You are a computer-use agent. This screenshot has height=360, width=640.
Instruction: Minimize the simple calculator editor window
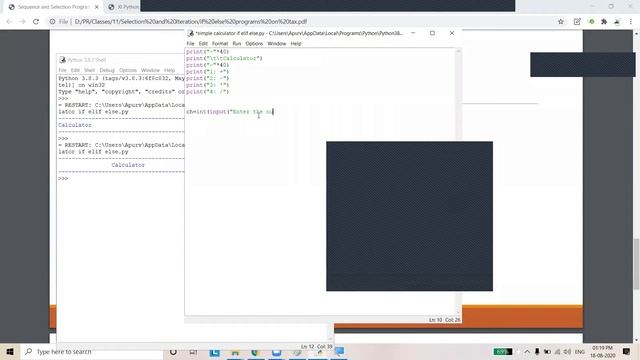click(x=413, y=33)
